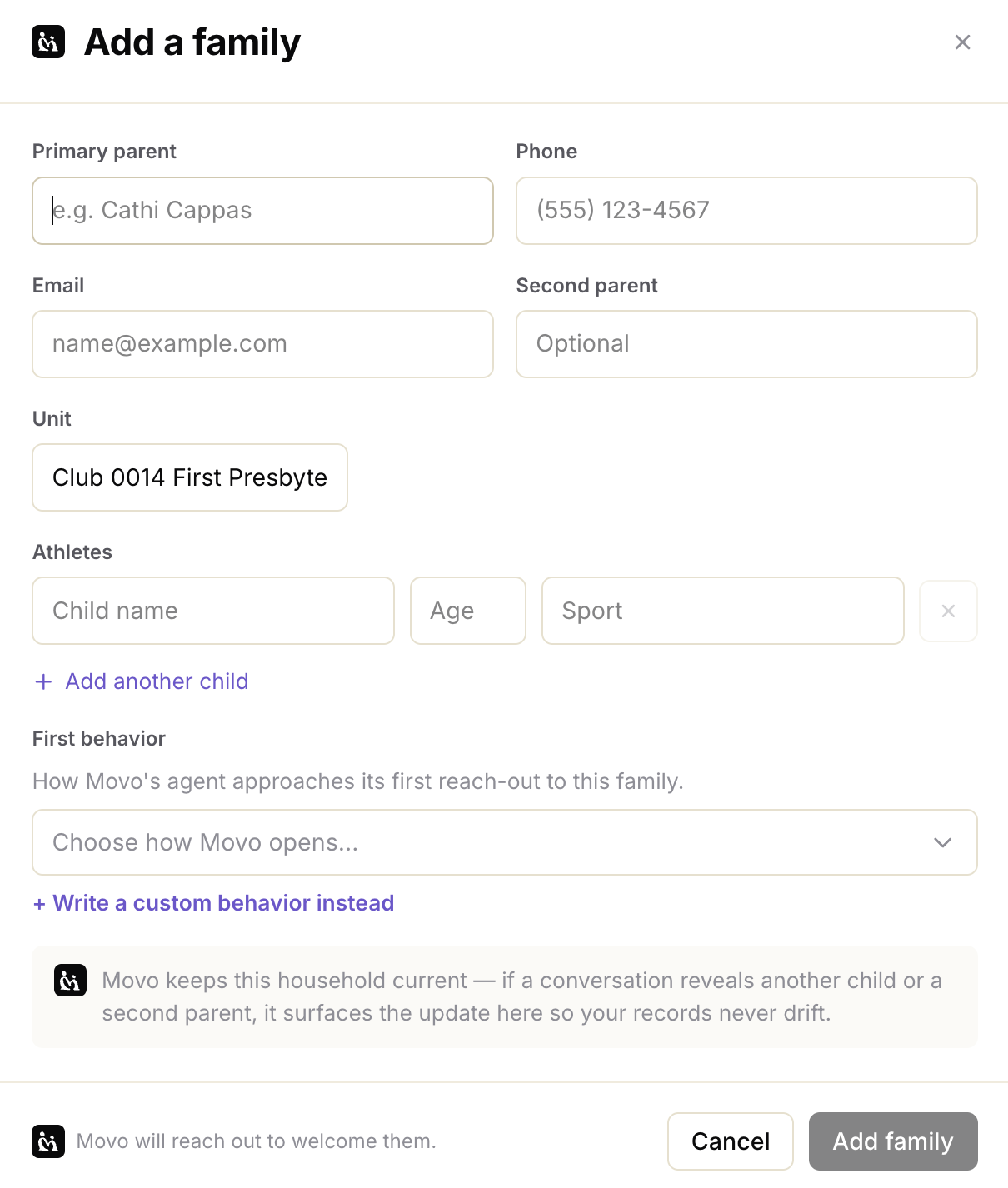
Task: Cancel adding the family
Action: pyautogui.click(x=731, y=1141)
